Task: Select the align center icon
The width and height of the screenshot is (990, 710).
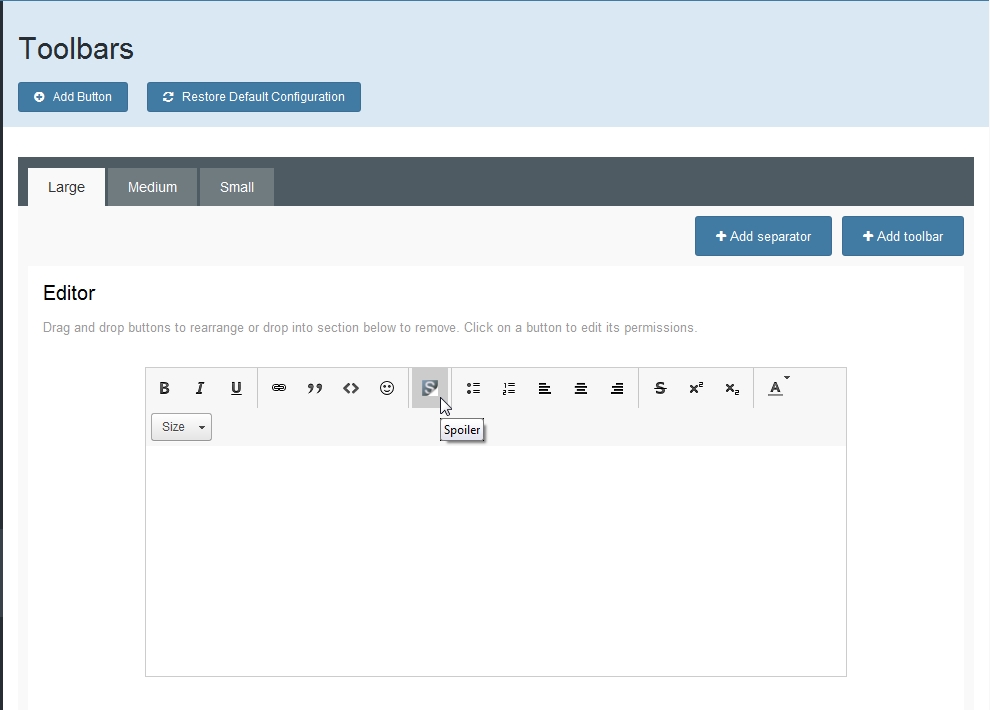Action: [x=581, y=388]
